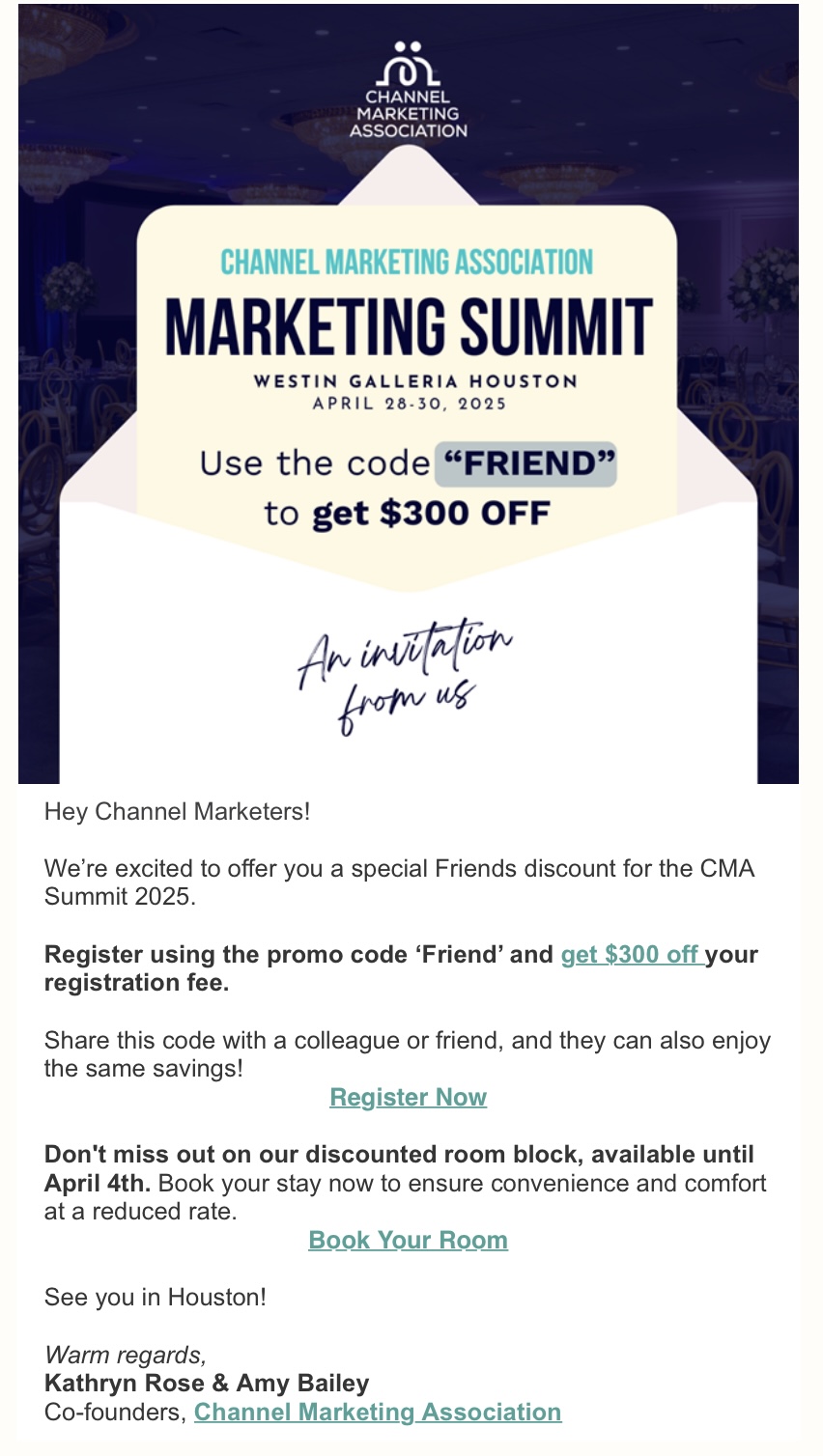Follow the 'Register Now' link
The width and height of the screenshot is (823, 1456).
point(408,1098)
